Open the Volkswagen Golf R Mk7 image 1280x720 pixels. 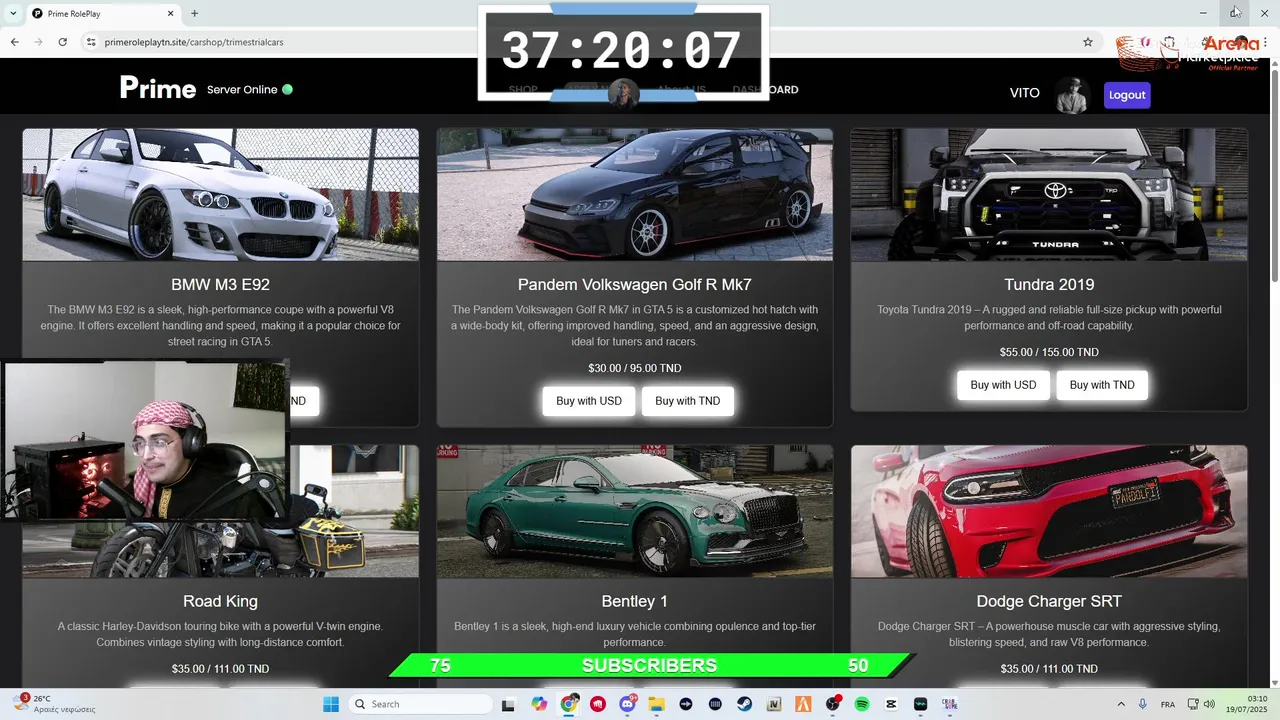[634, 194]
